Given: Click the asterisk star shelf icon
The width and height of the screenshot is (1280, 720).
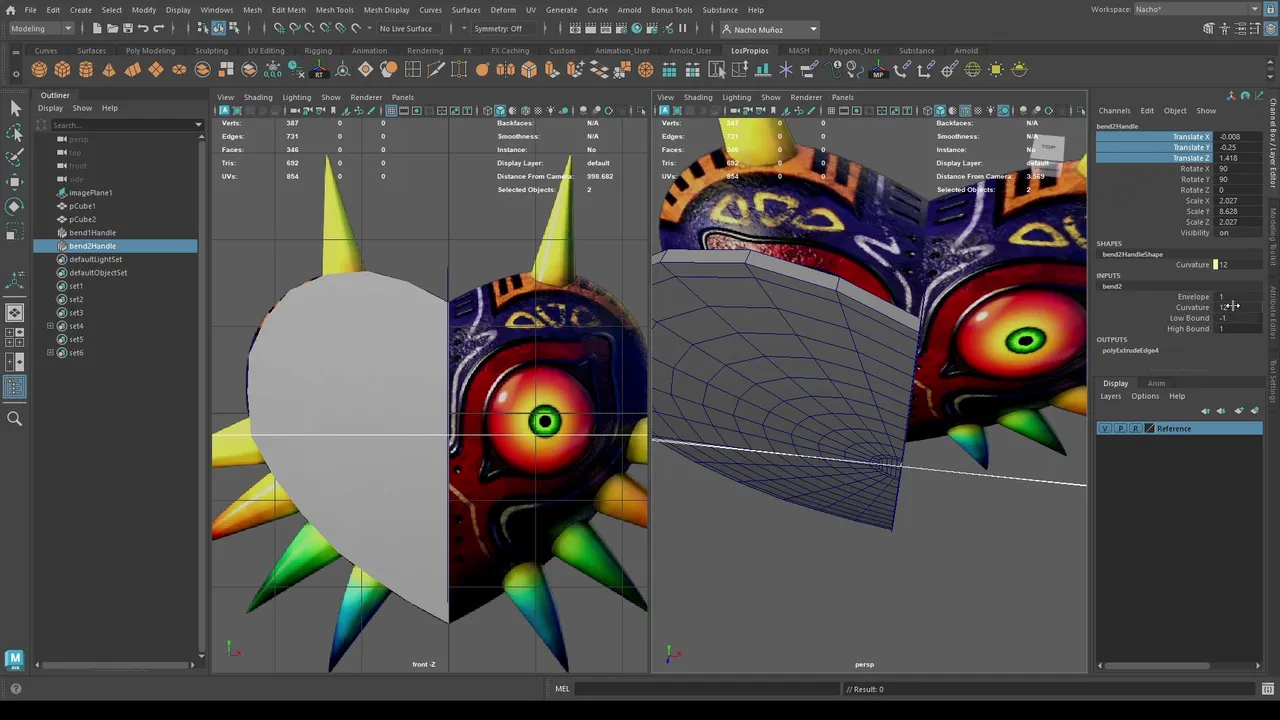Looking at the screenshot, I should (x=785, y=69).
